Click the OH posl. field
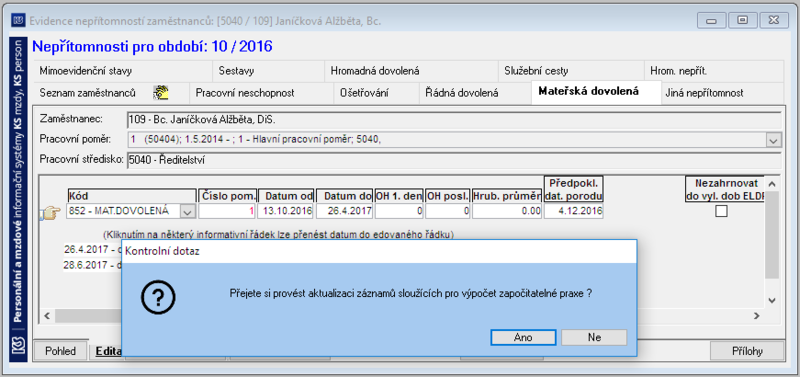Image resolution: width=800 pixels, height=377 pixels. tap(448, 211)
